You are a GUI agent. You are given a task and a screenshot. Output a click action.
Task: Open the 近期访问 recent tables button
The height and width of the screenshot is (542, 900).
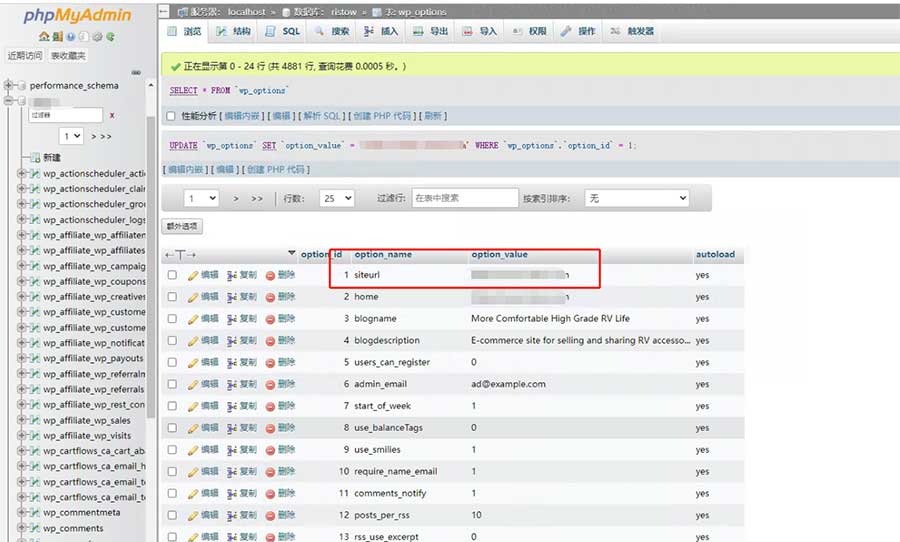coord(25,56)
